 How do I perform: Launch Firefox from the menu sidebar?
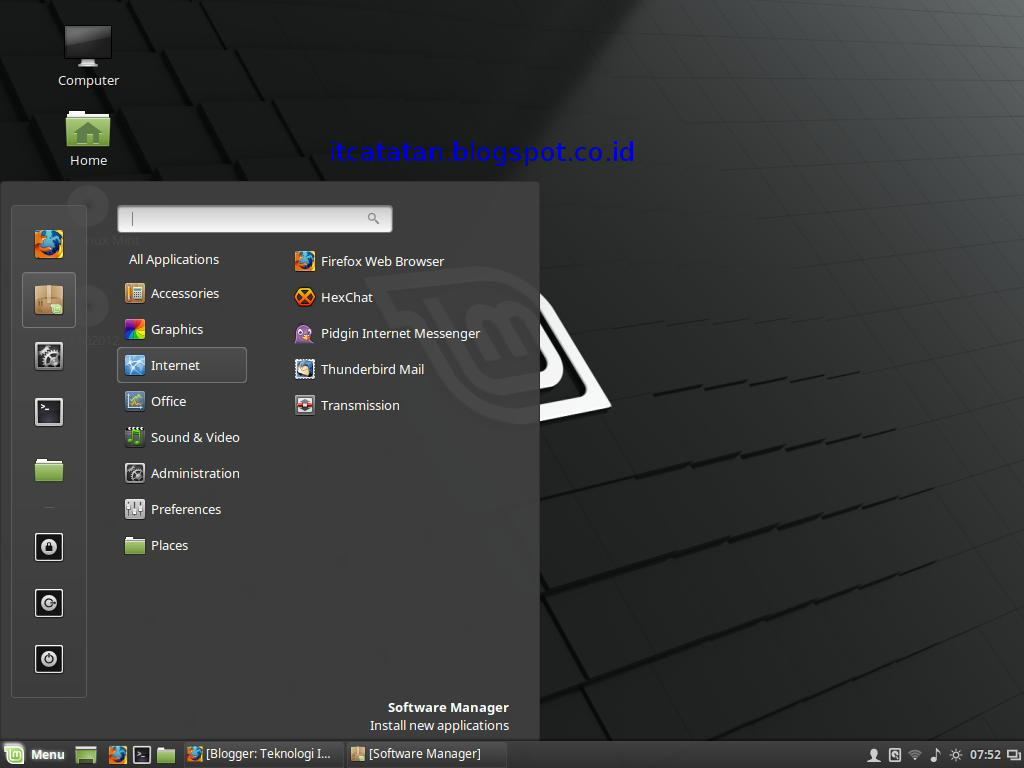click(48, 242)
